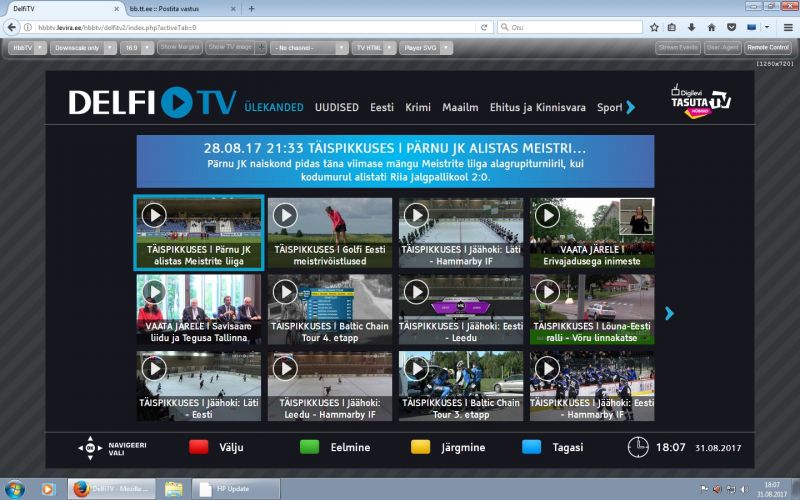Open the Windows Start menu
Image resolution: width=800 pixels, height=500 pixels.
[x=15, y=489]
